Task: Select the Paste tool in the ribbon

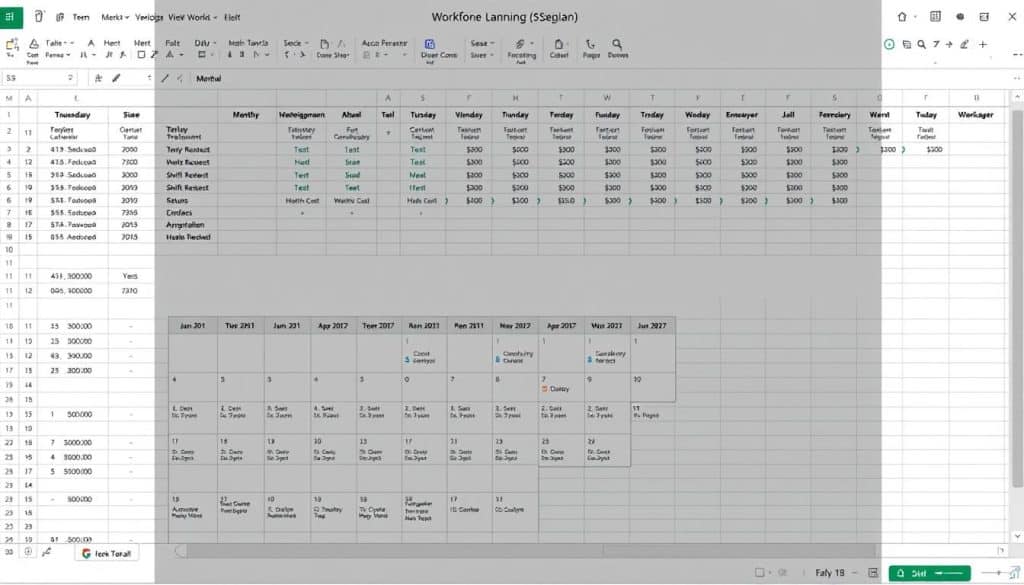Action: click(x=13, y=45)
